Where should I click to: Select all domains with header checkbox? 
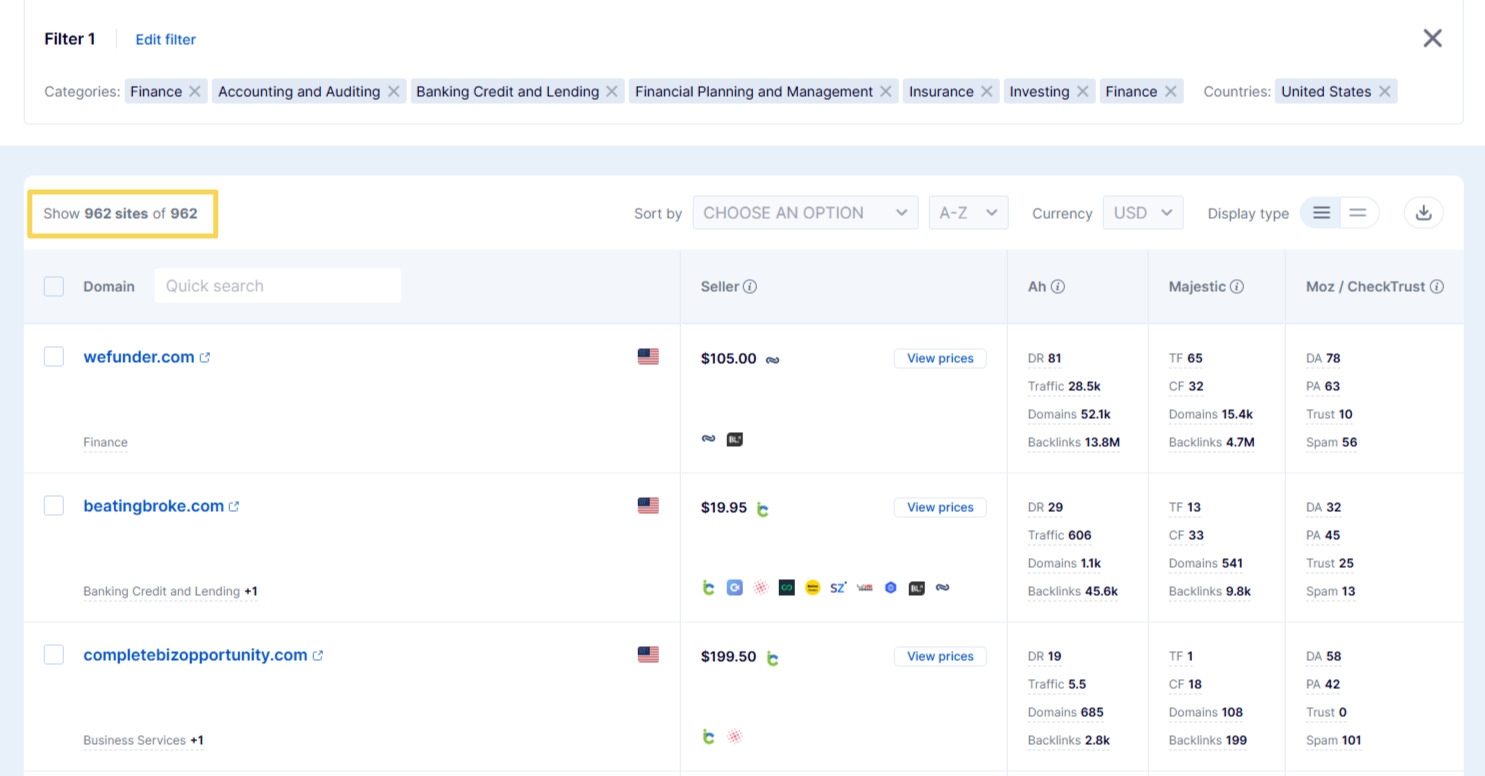(x=54, y=287)
